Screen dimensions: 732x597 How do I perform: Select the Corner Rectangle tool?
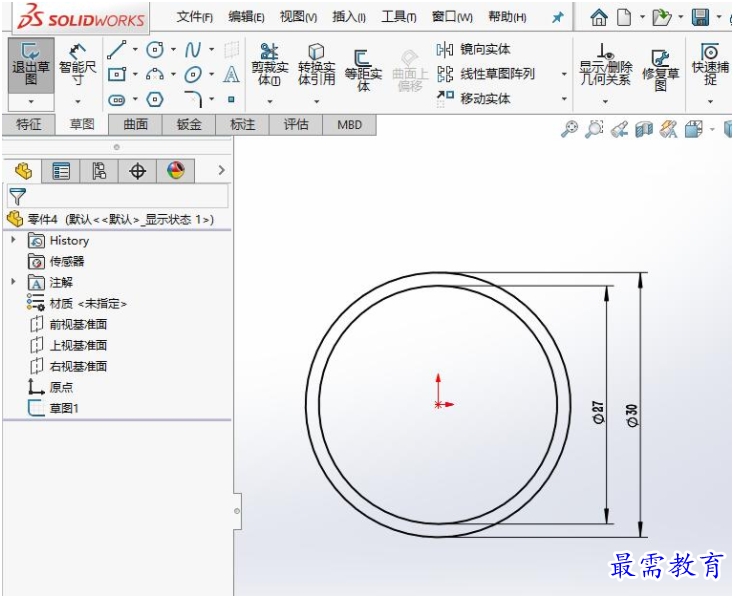click(117, 74)
